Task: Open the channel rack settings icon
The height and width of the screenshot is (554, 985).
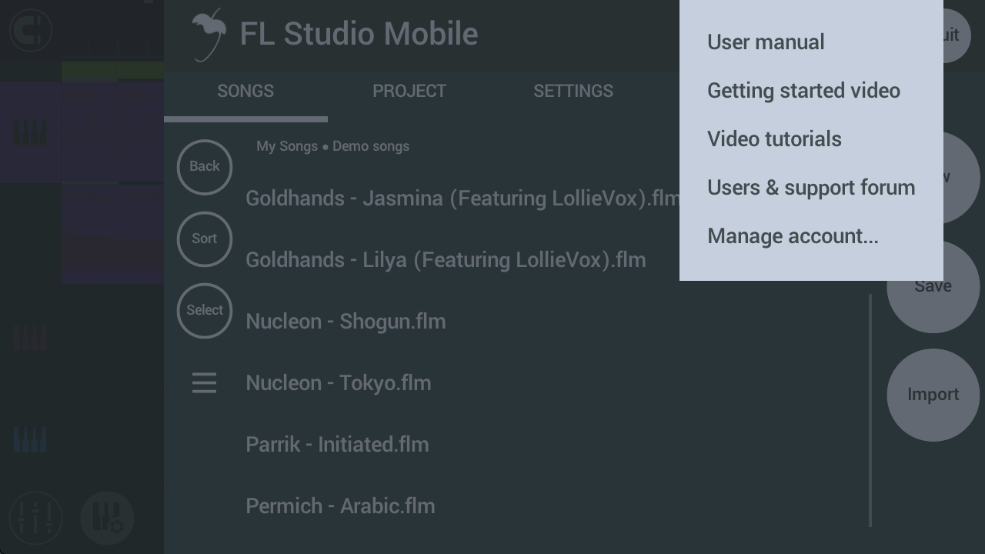Action: [x=107, y=518]
